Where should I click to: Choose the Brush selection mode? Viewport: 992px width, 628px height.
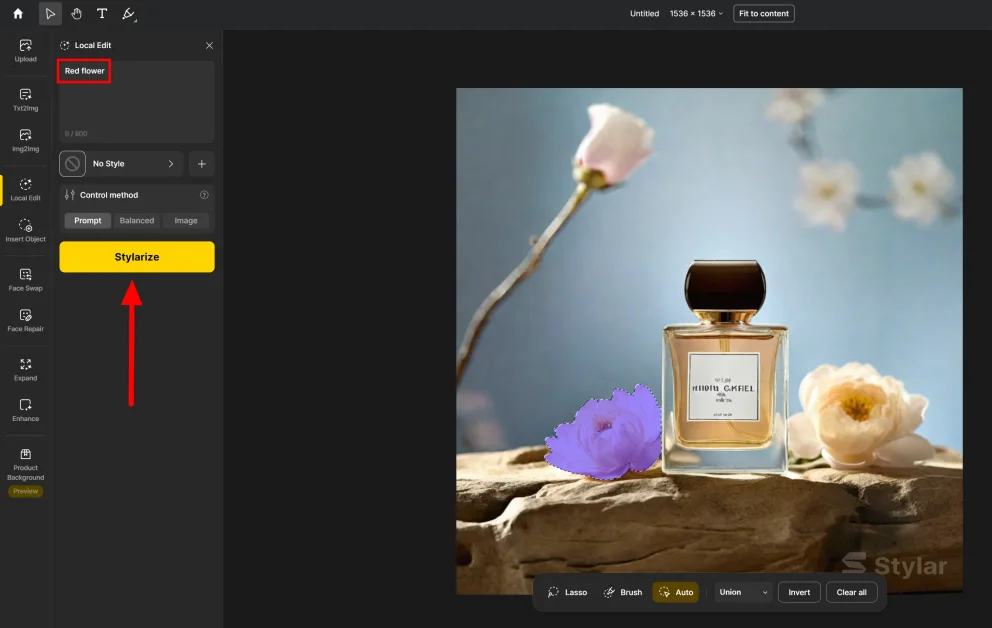coord(622,592)
